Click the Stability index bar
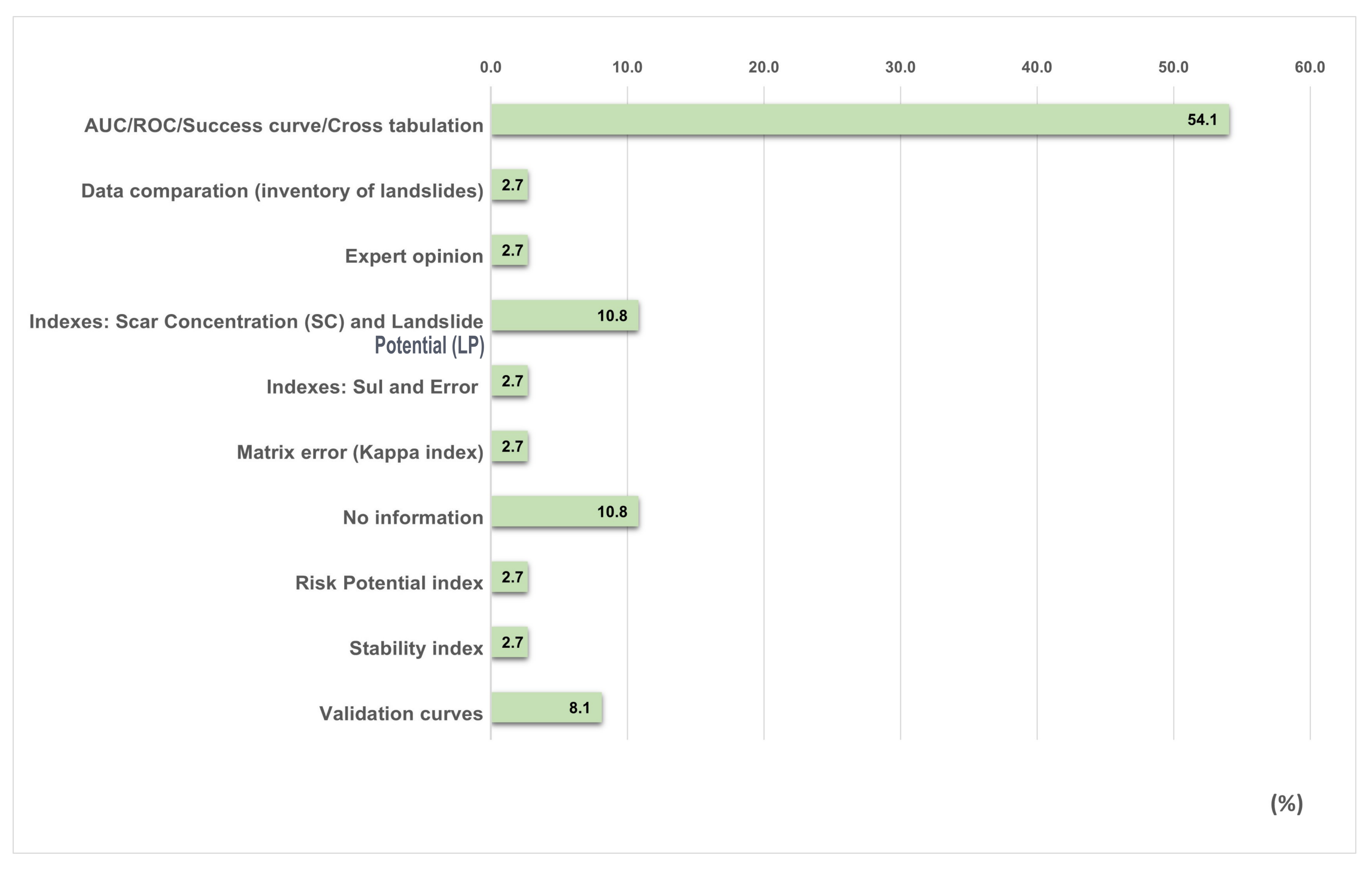This screenshot has height=869, width=1372. pos(509,642)
